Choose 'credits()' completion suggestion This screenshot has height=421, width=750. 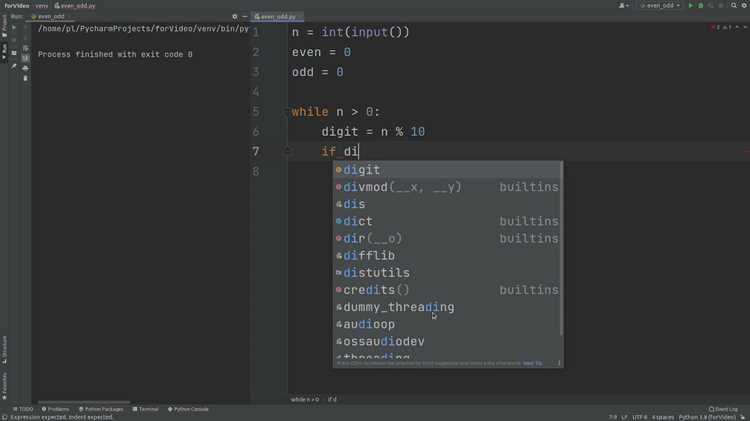click(x=448, y=290)
